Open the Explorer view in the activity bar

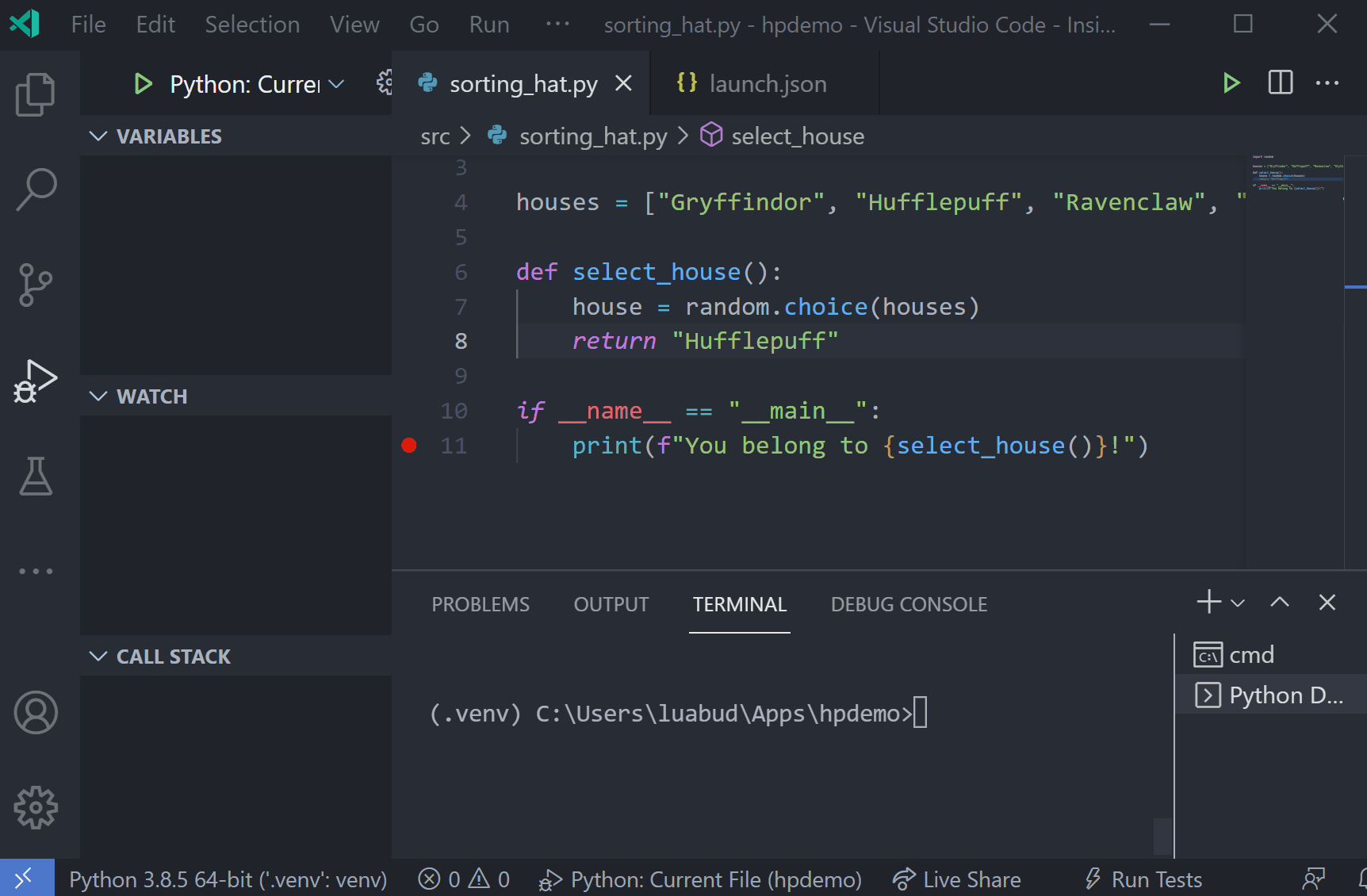click(36, 94)
